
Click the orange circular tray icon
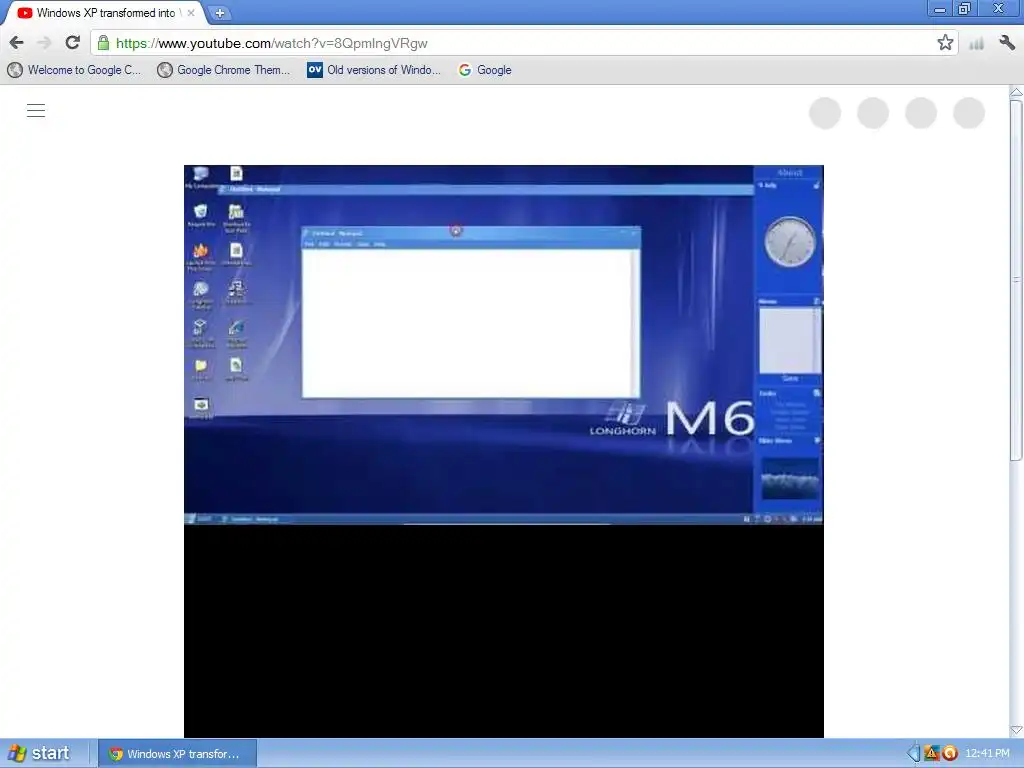950,754
